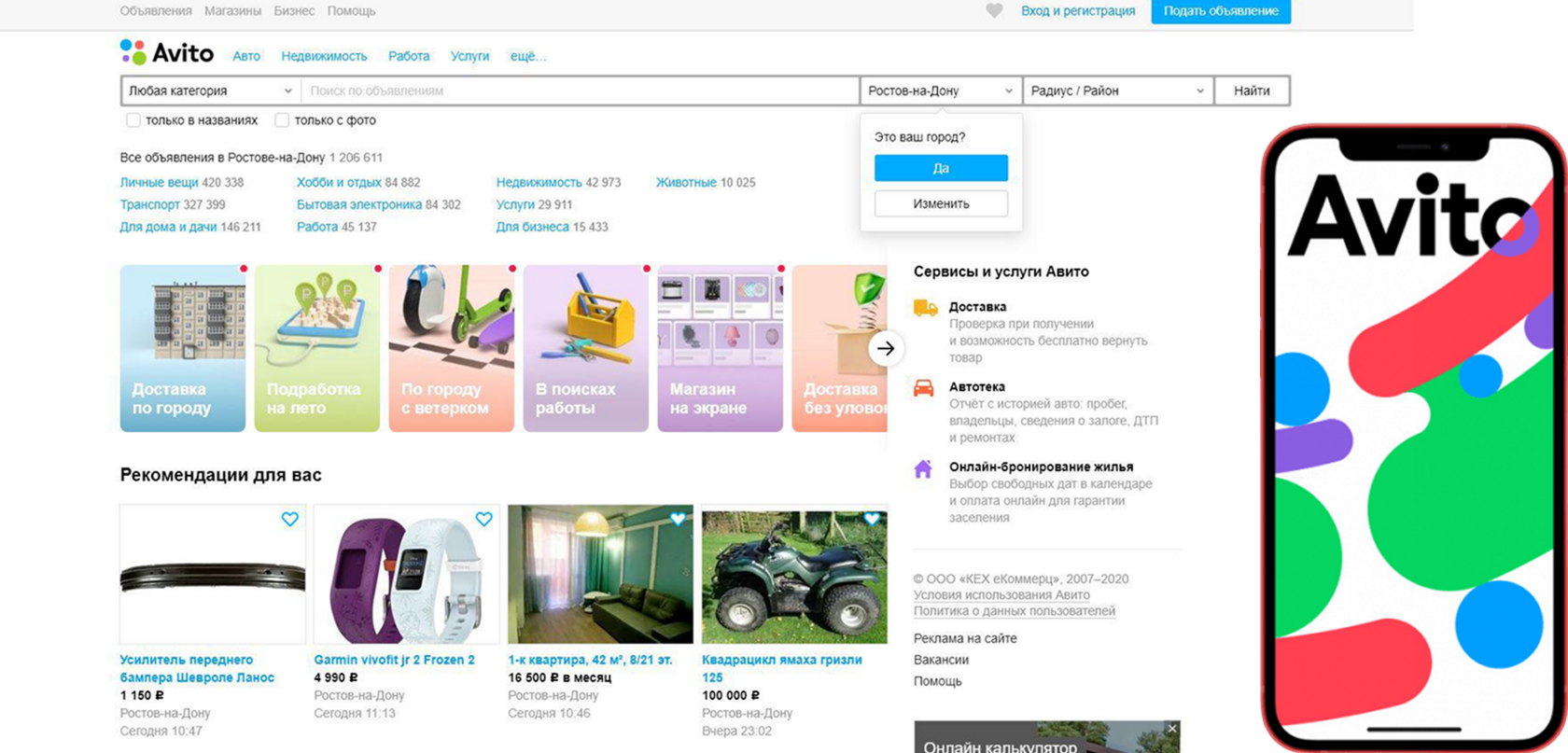Viewport: 1568px width, 753px height.
Task: Open Личные вещи category link
Action: (x=159, y=183)
